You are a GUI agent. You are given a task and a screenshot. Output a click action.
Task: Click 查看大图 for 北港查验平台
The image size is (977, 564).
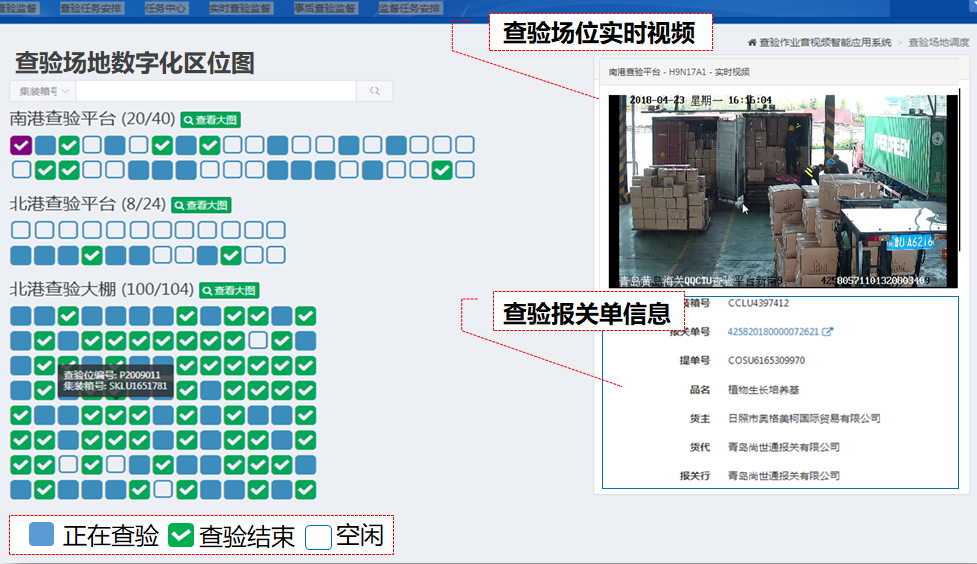pyautogui.click(x=201, y=205)
